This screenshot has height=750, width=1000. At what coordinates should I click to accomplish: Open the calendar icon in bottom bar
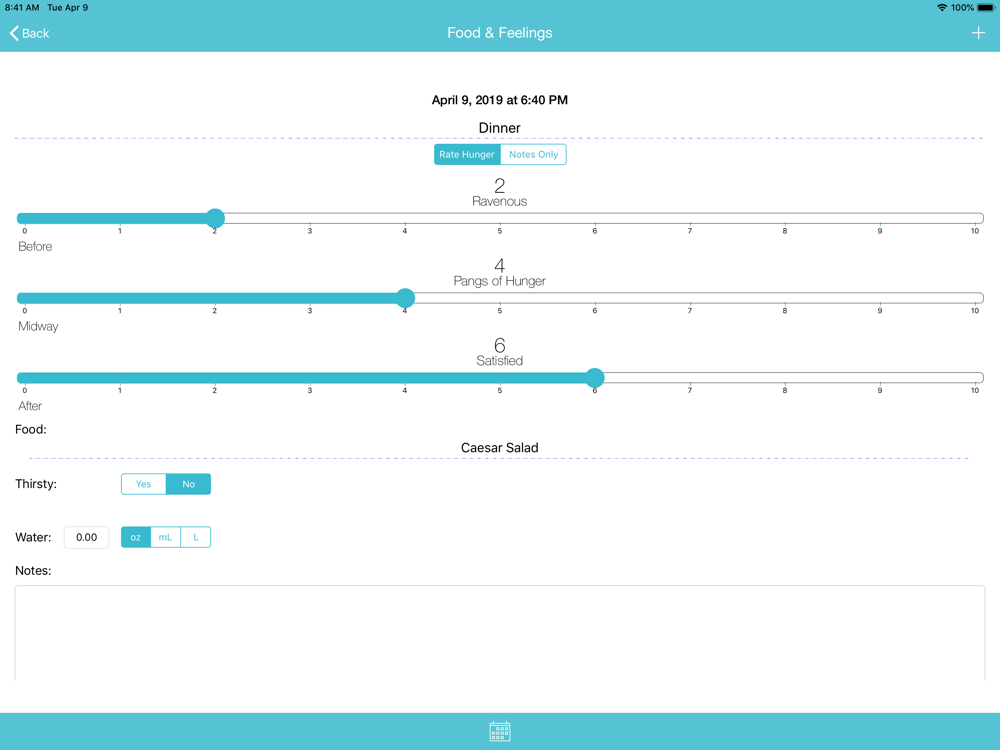(x=499, y=732)
